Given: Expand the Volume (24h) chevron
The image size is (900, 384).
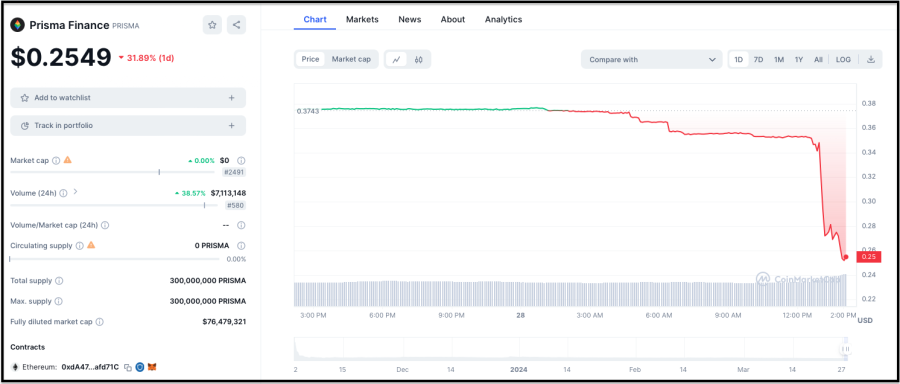Looking at the screenshot, I should click(75, 192).
